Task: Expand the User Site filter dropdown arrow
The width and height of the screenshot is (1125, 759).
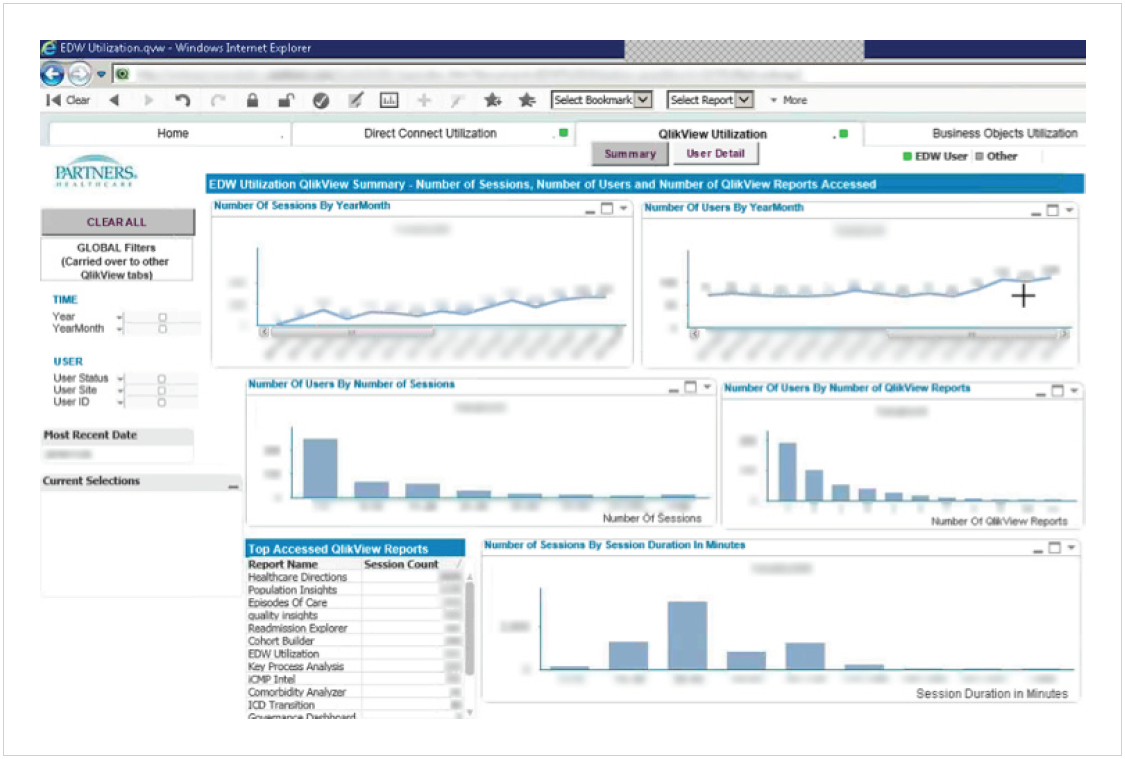Action: [120, 391]
